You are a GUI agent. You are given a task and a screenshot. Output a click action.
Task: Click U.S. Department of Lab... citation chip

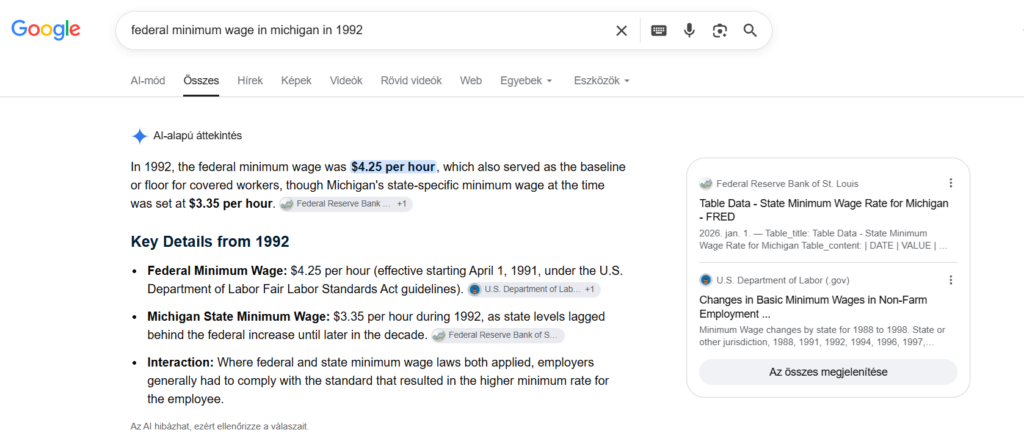(534, 289)
